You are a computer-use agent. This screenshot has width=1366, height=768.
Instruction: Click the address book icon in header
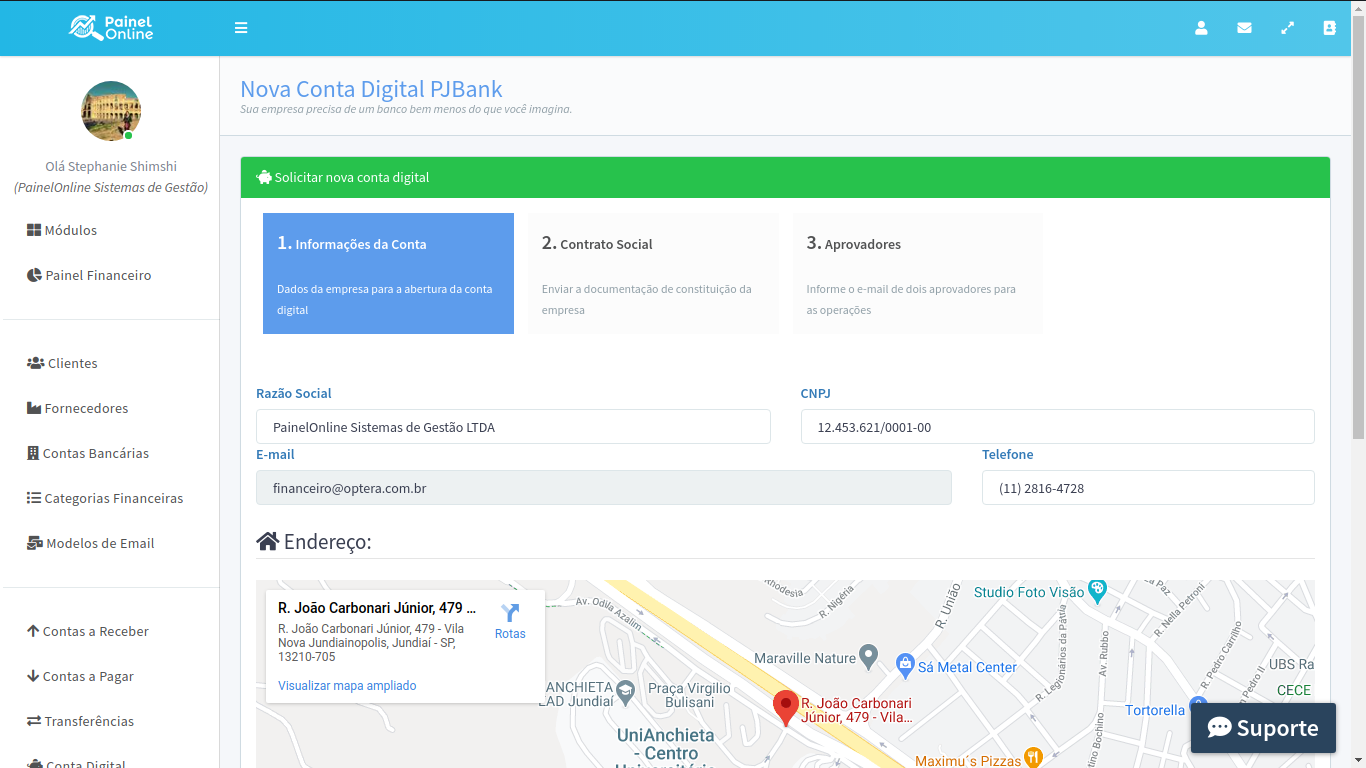[x=1329, y=28]
